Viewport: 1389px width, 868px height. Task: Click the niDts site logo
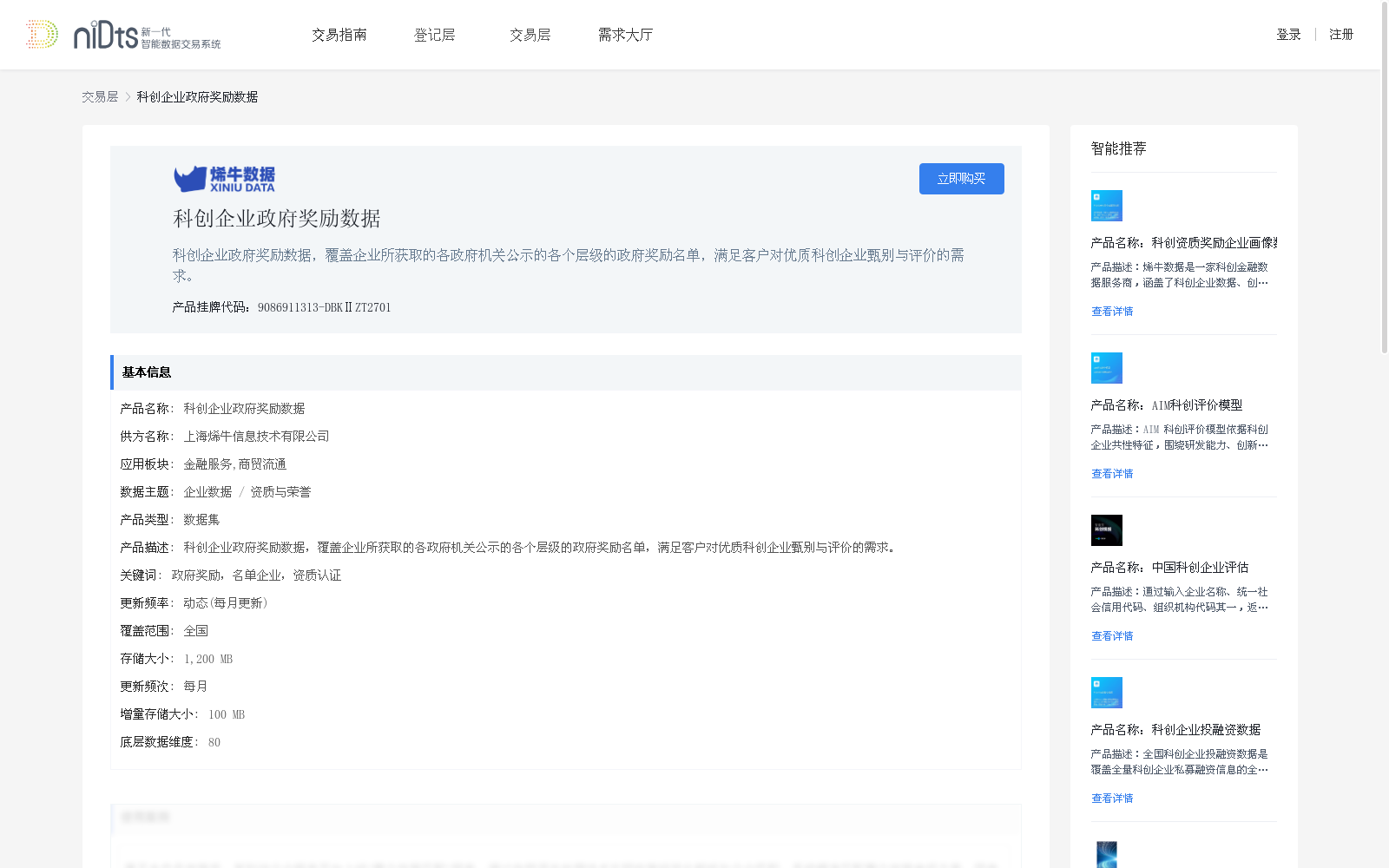122,35
